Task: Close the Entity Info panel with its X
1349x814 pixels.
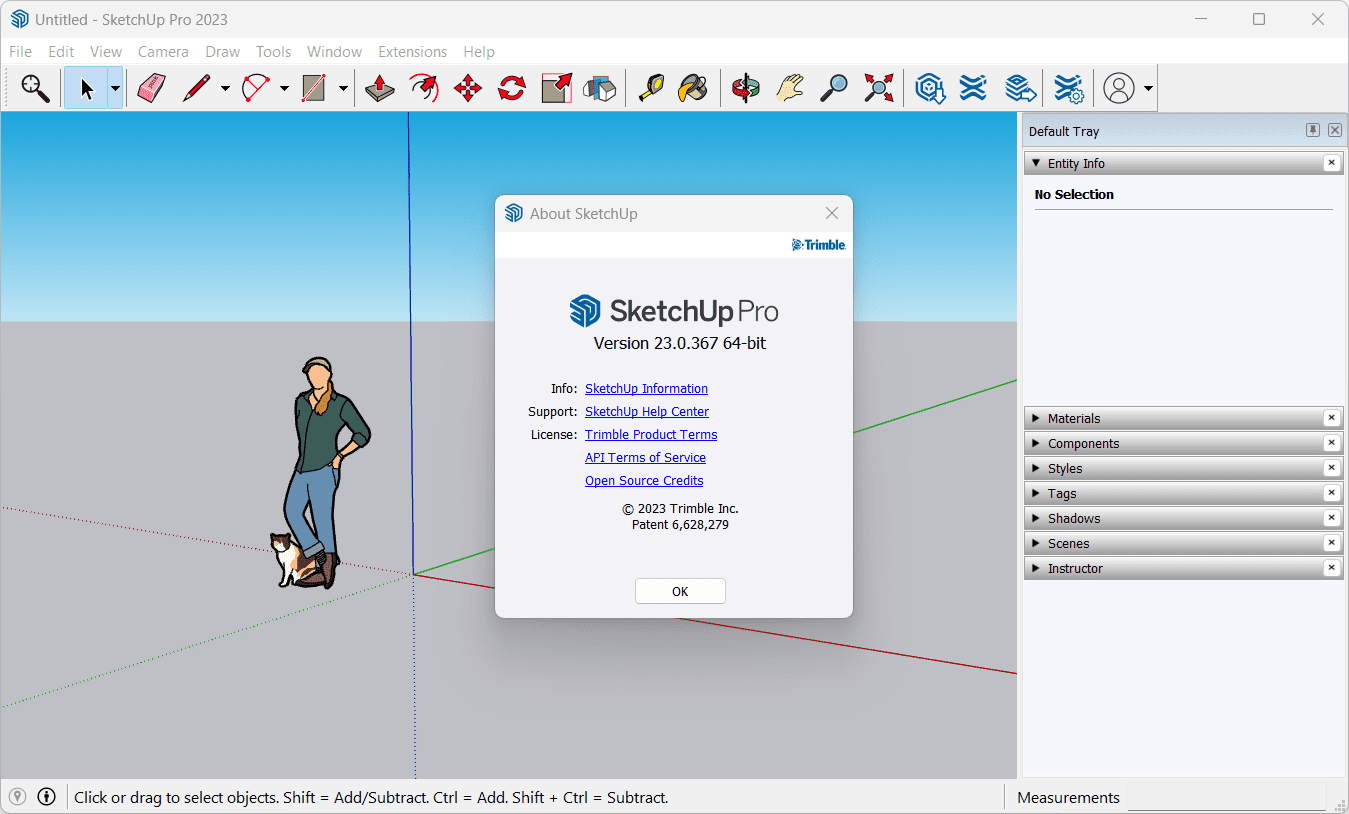Action: (1331, 163)
